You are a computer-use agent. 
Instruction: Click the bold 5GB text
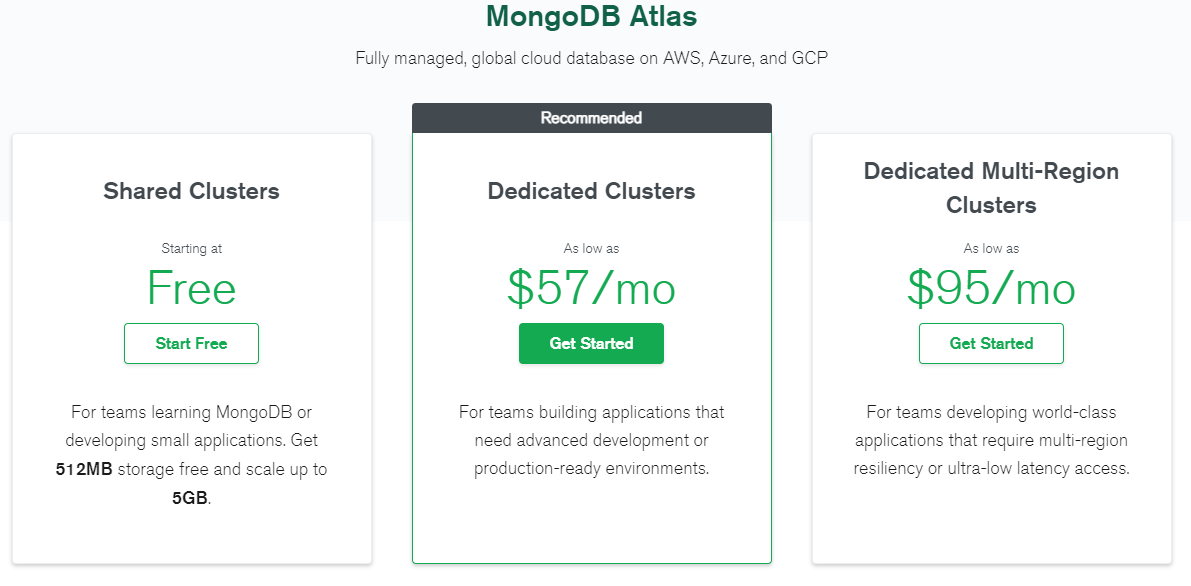coord(190,498)
